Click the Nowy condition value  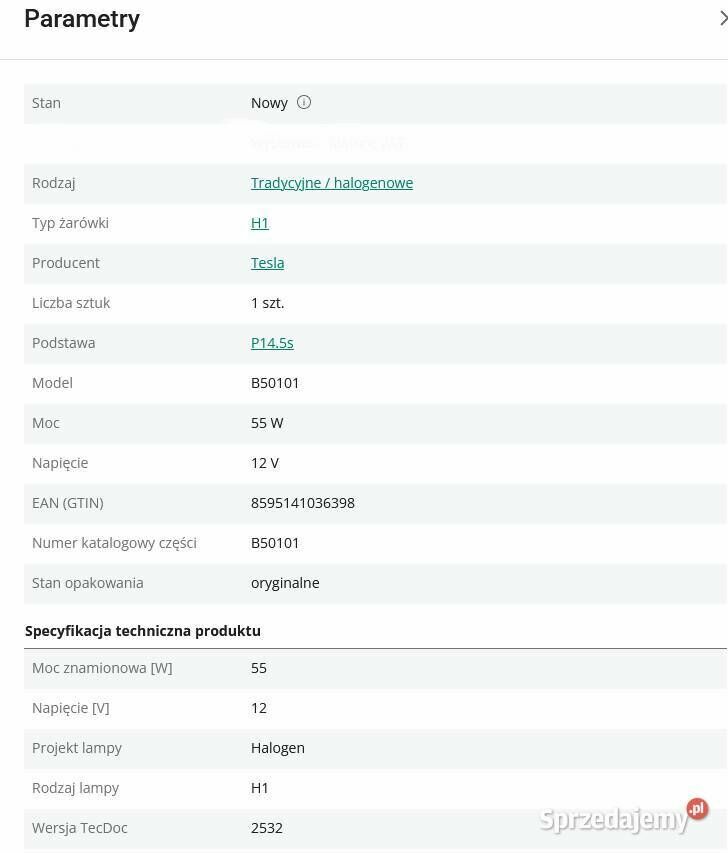pos(269,103)
